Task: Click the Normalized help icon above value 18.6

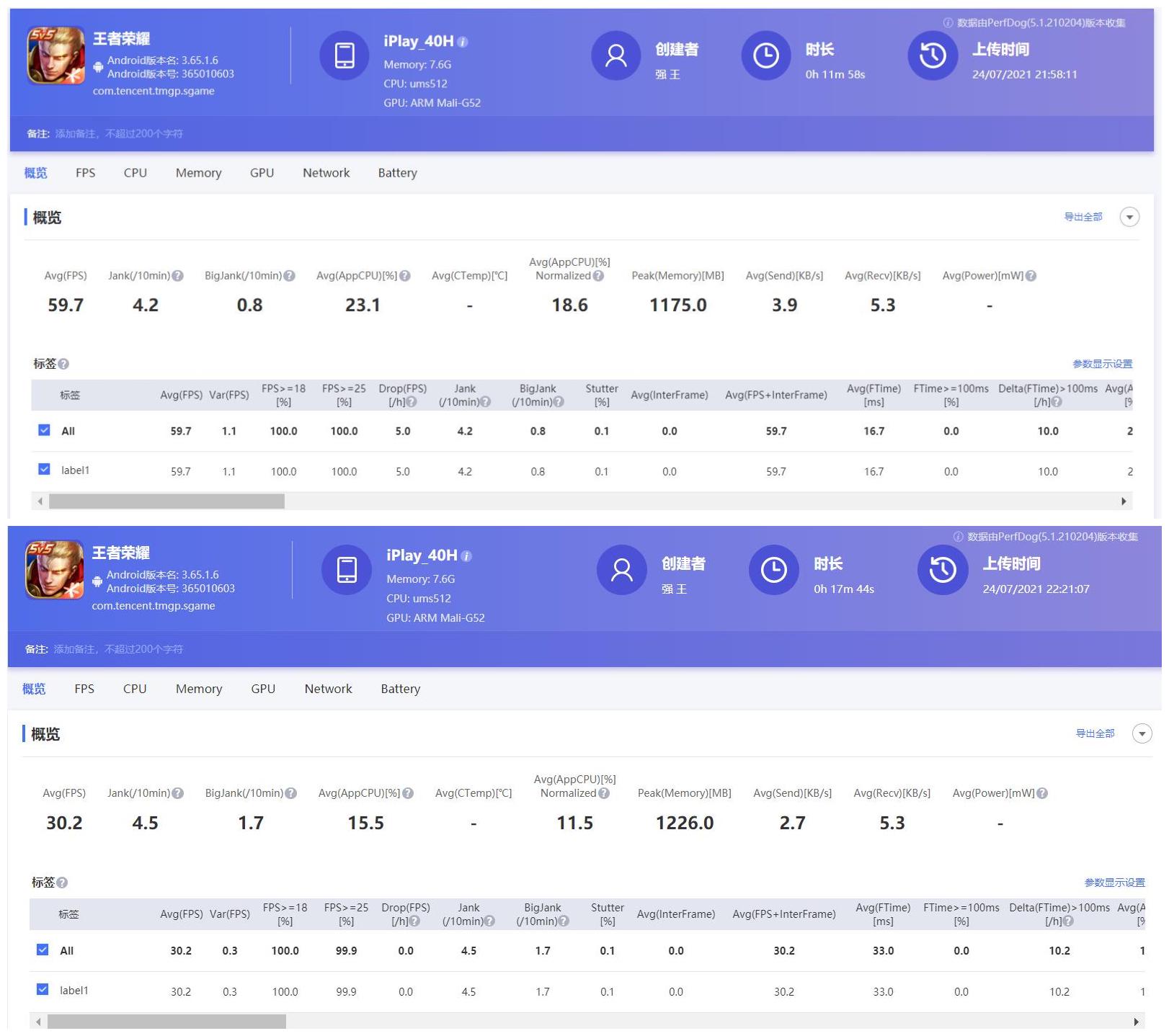Action: click(598, 276)
